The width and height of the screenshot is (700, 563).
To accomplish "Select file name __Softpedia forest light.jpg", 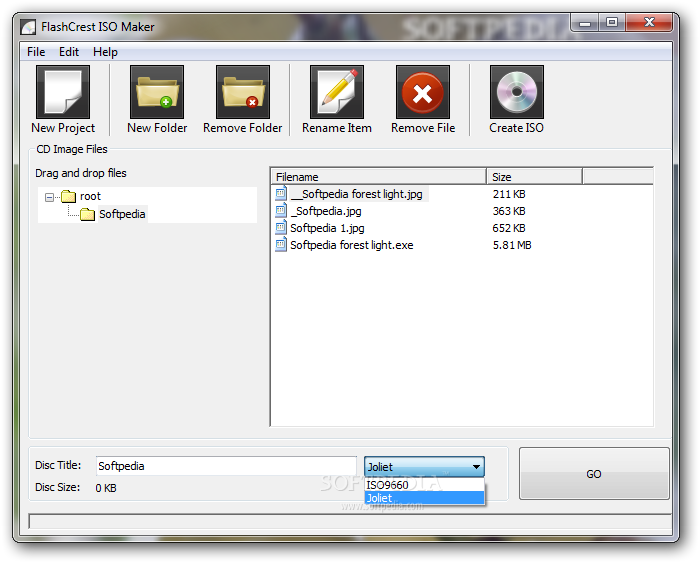I will (356, 194).
